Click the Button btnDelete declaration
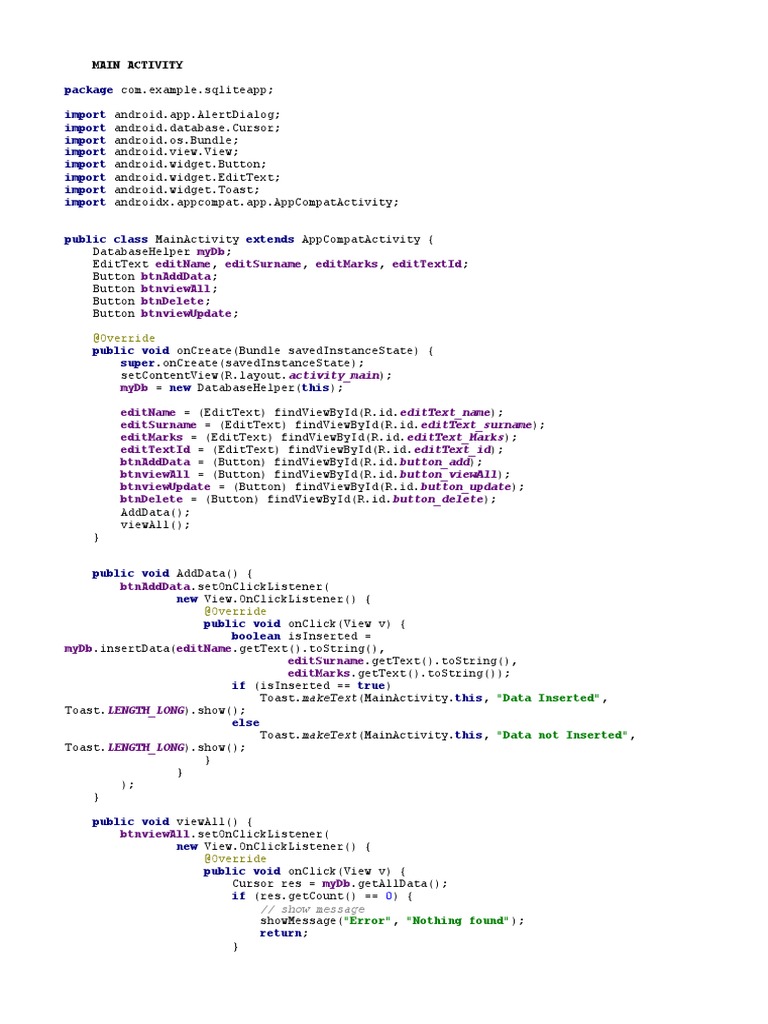Image resolution: width=768 pixels, height=1024 pixels. point(151,302)
